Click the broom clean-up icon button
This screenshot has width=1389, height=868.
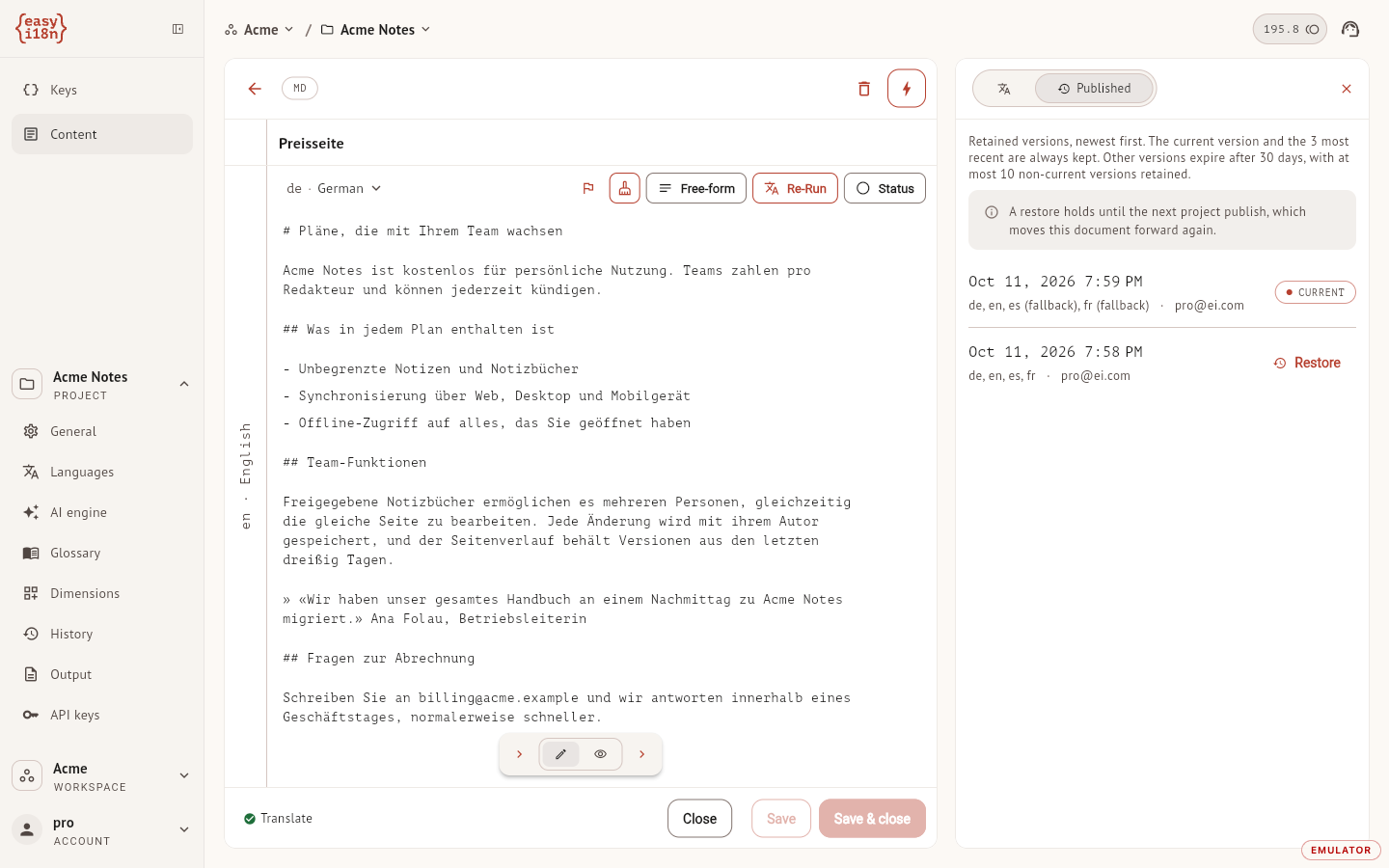pos(625,188)
